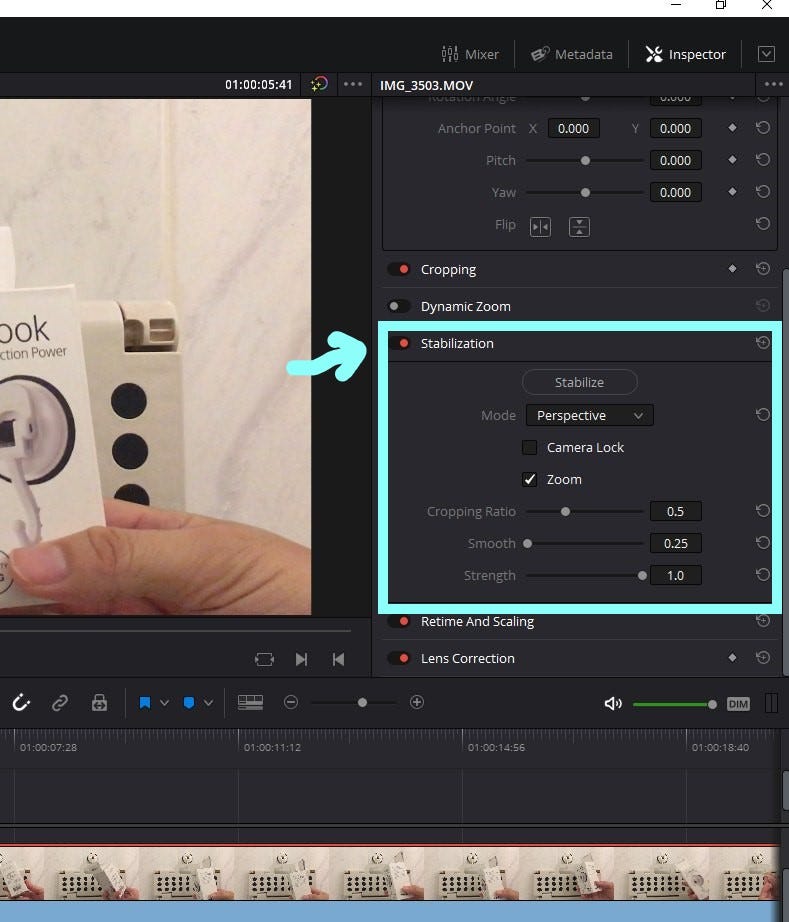The height and width of the screenshot is (922, 789).
Task: Toggle the DIM audio button
Action: tap(738, 704)
